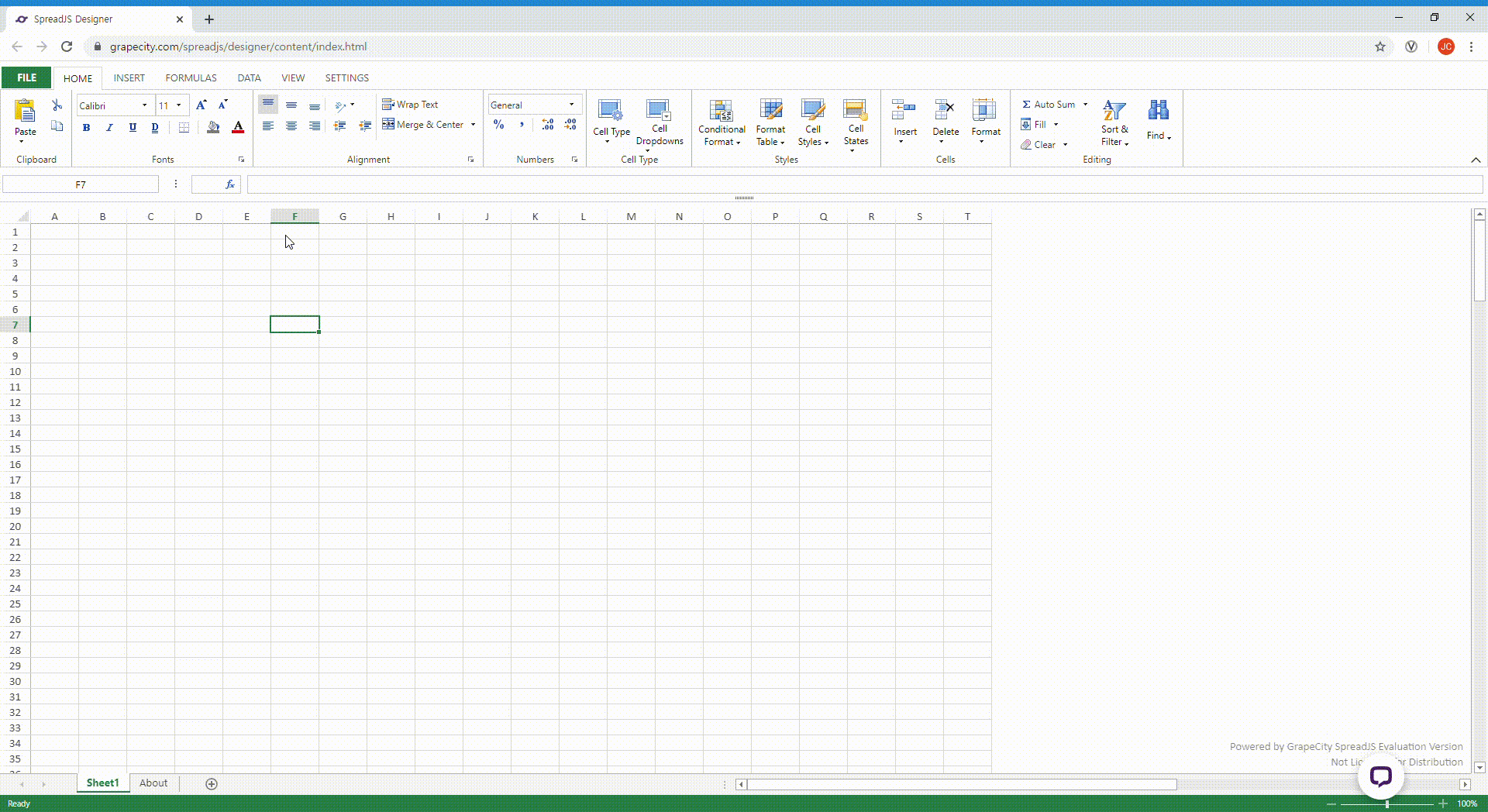Click the red font color swatch
This screenshot has height=812, width=1488.
(x=238, y=127)
